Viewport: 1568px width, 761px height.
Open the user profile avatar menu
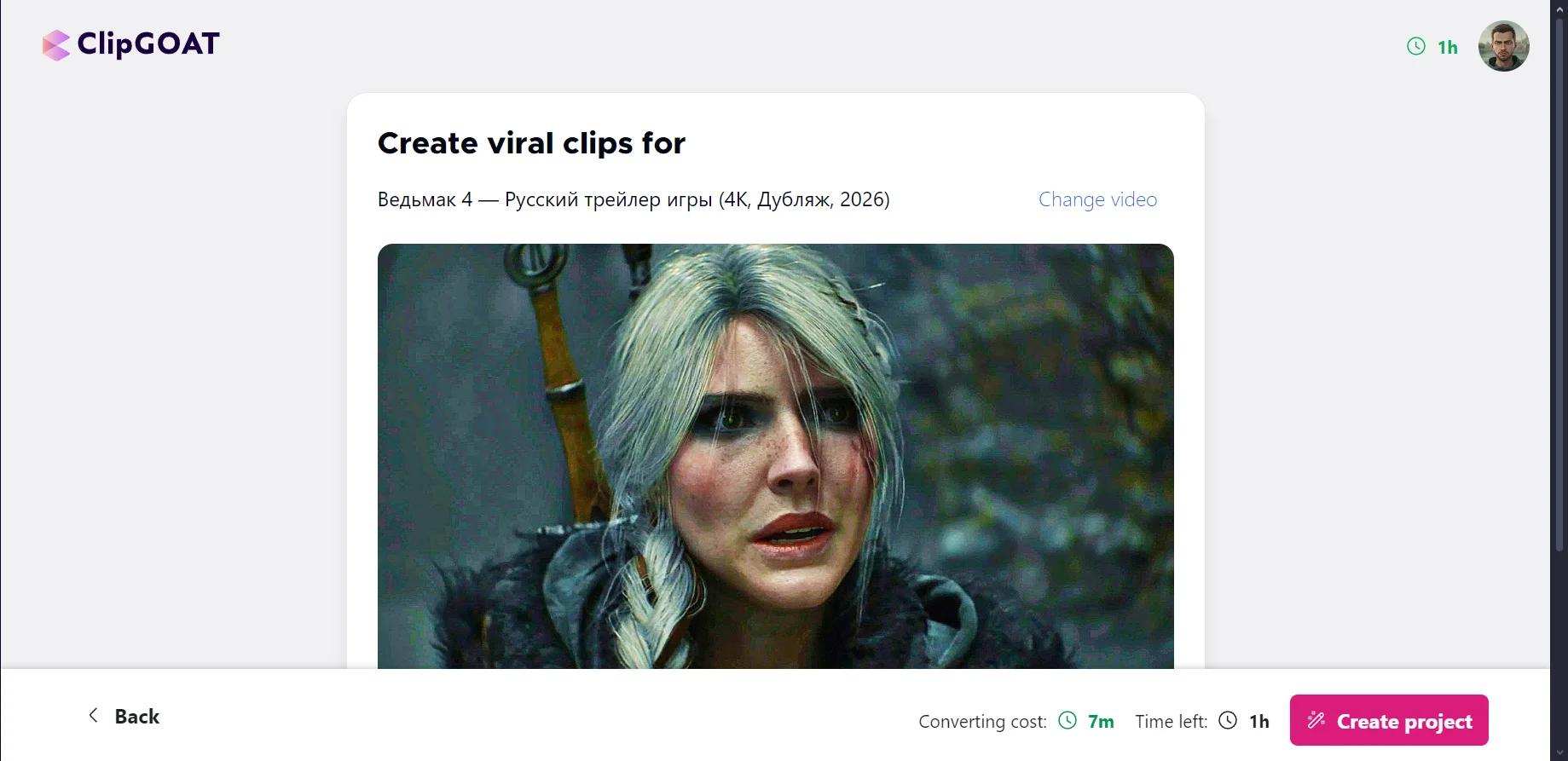point(1503,46)
